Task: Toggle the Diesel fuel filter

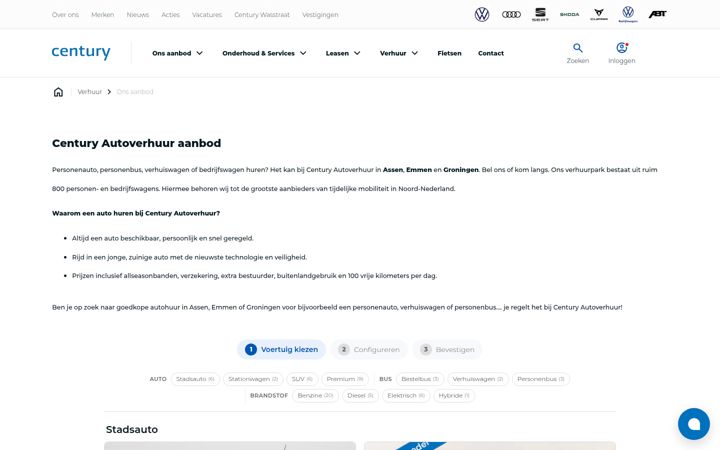Action: point(360,396)
